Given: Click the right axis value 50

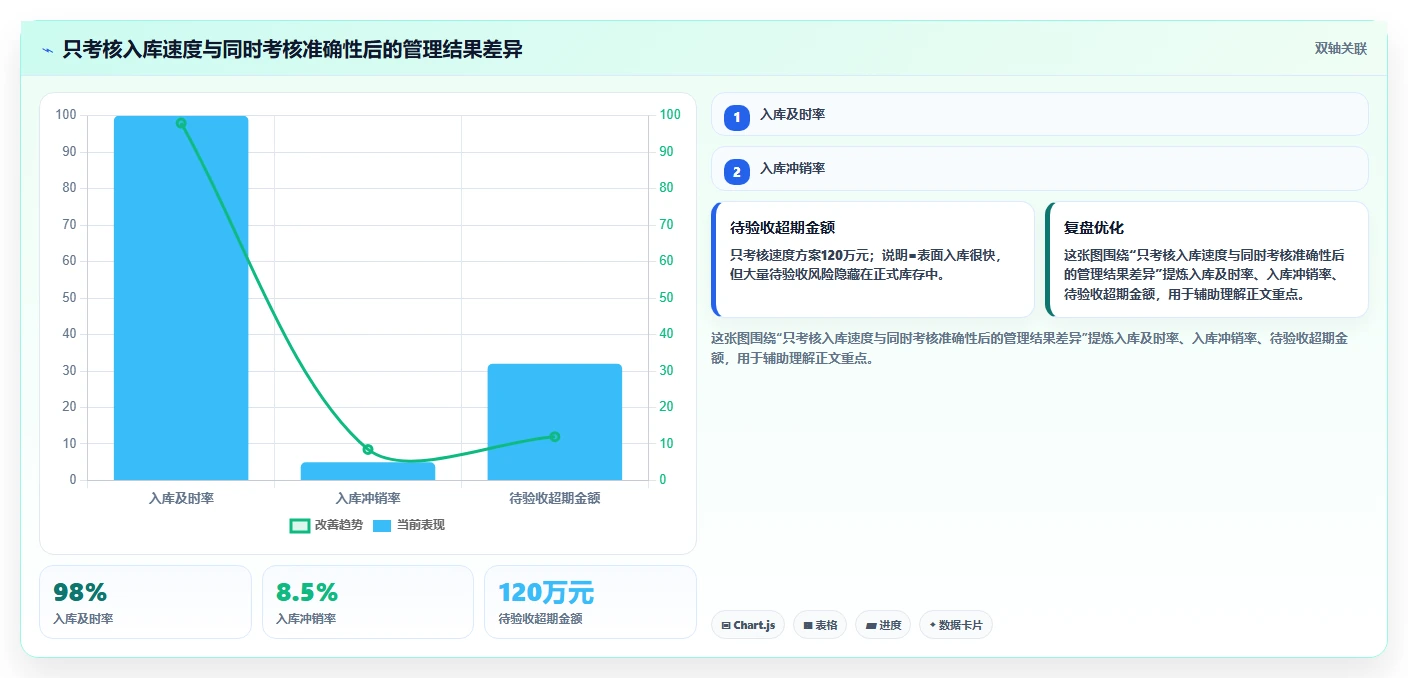Looking at the screenshot, I should pyautogui.click(x=666, y=298).
